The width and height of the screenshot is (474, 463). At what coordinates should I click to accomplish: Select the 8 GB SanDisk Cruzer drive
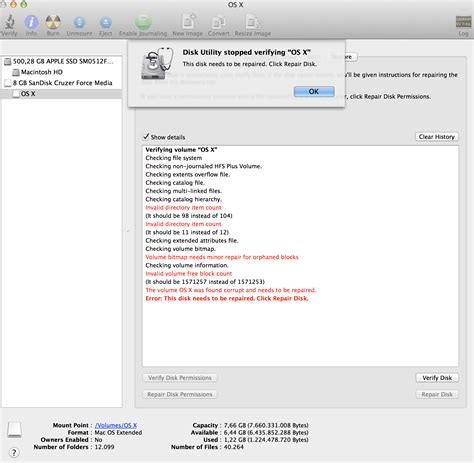click(x=61, y=83)
